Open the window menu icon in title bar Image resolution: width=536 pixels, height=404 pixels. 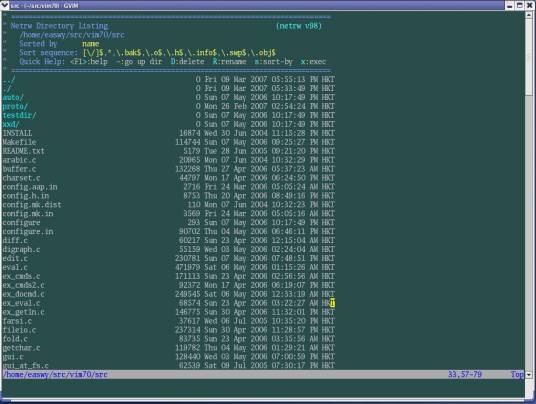[x=5, y=5]
